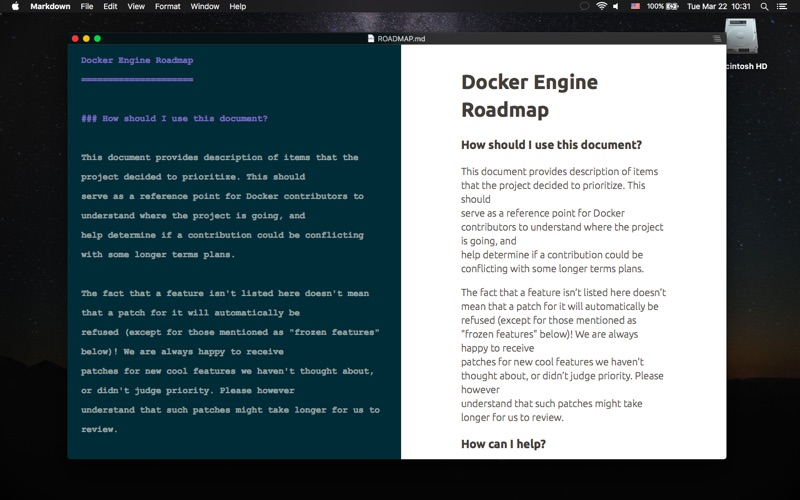The width and height of the screenshot is (800, 500).
Task: Open Spotlight search magnifier
Action: [764, 6]
